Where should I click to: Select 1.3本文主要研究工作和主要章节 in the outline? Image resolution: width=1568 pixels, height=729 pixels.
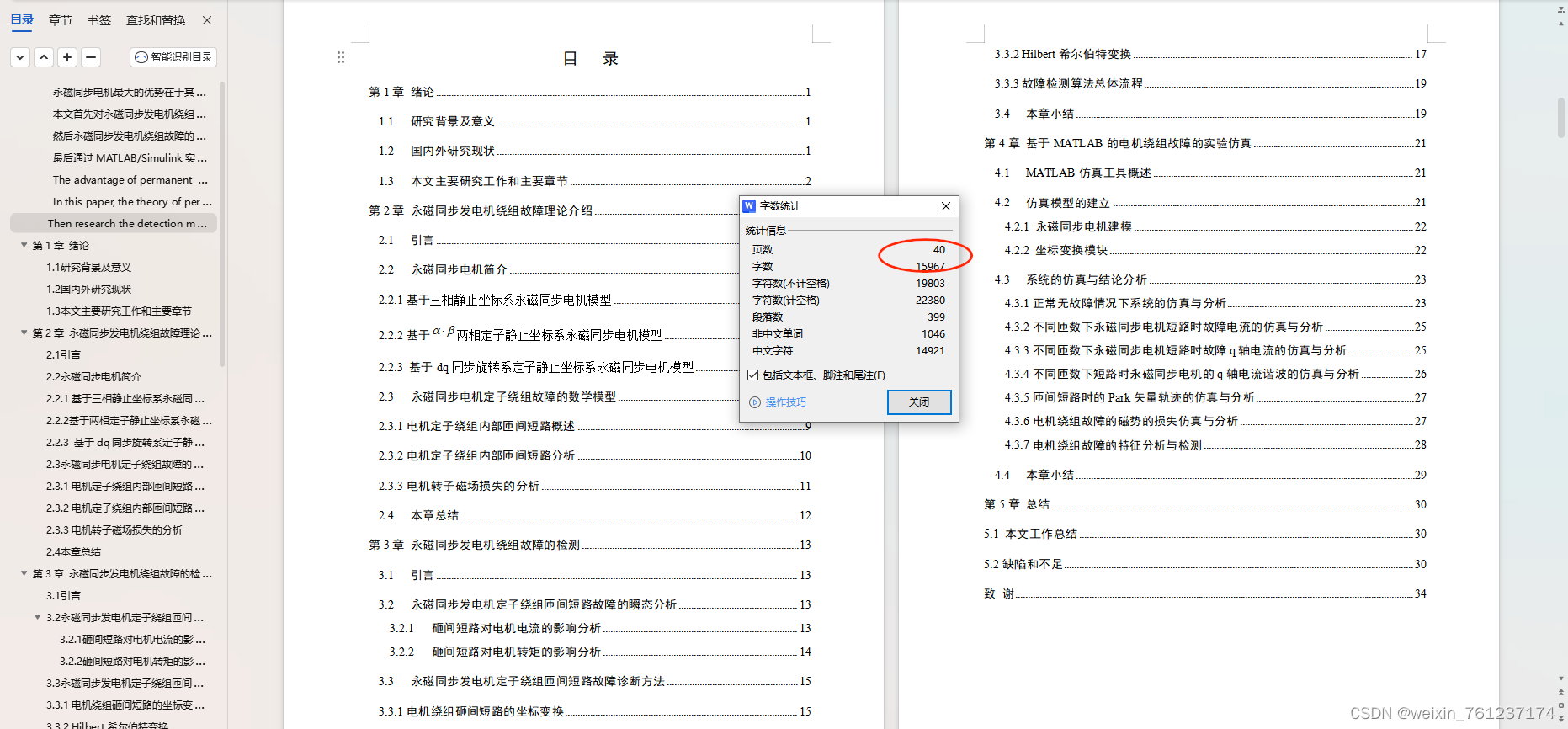point(119,311)
